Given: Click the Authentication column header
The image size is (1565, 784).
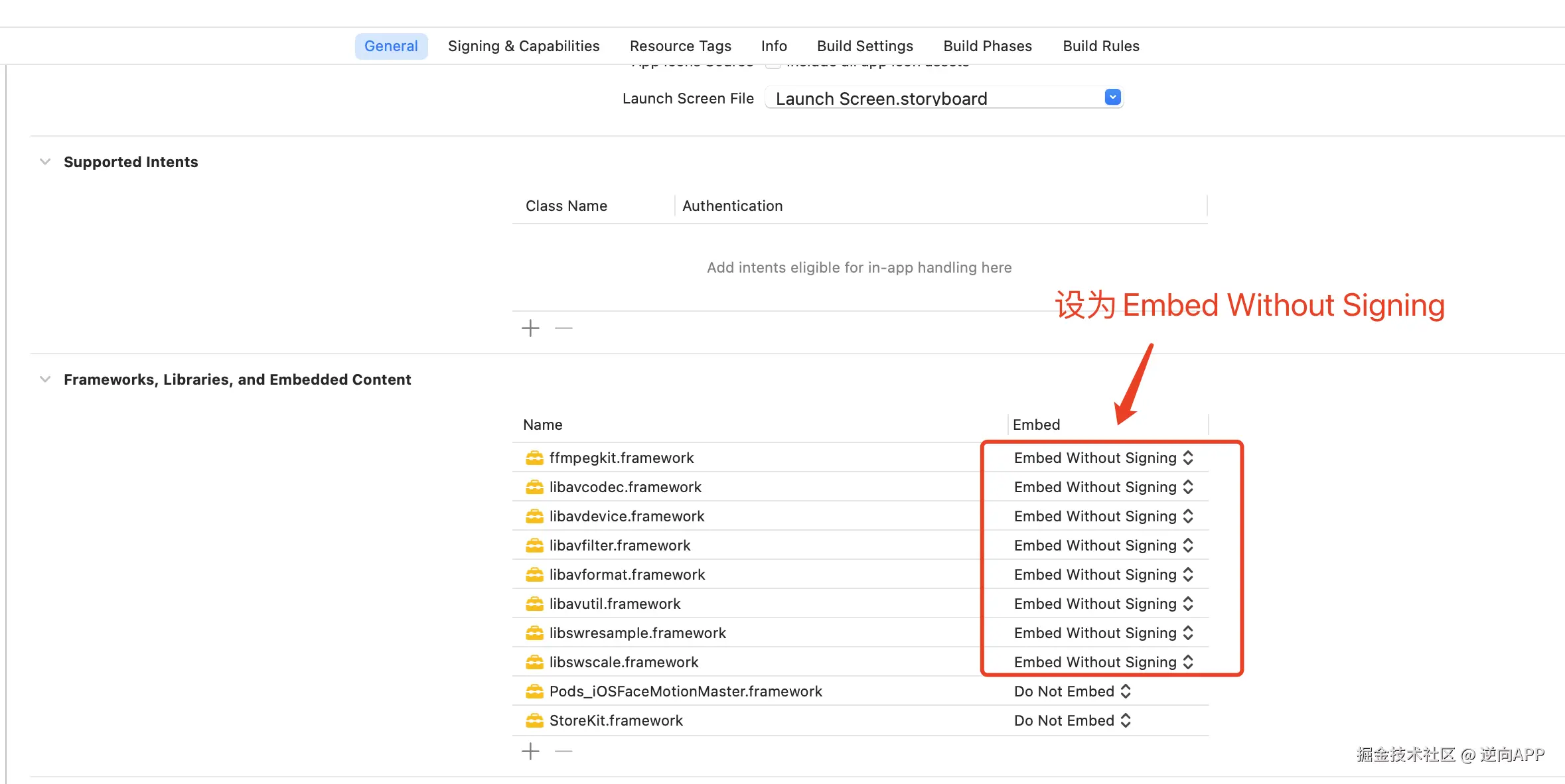Looking at the screenshot, I should (732, 206).
